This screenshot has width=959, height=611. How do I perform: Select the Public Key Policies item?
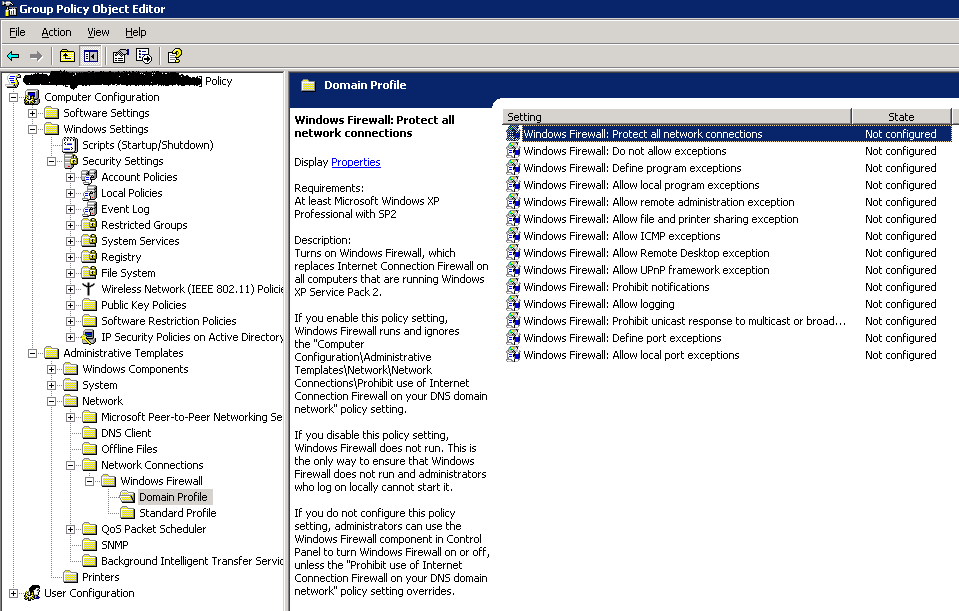[x=144, y=305]
